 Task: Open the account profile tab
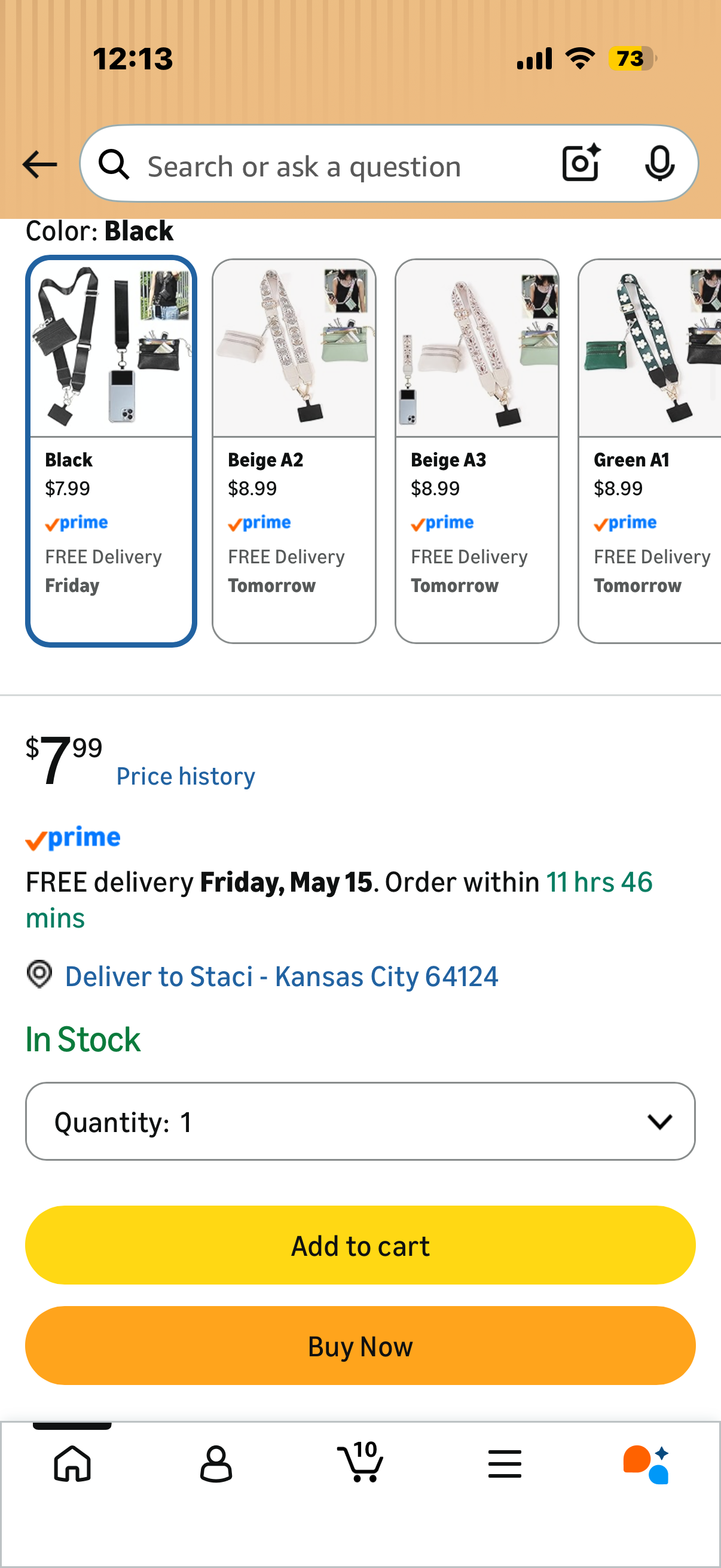216,1464
